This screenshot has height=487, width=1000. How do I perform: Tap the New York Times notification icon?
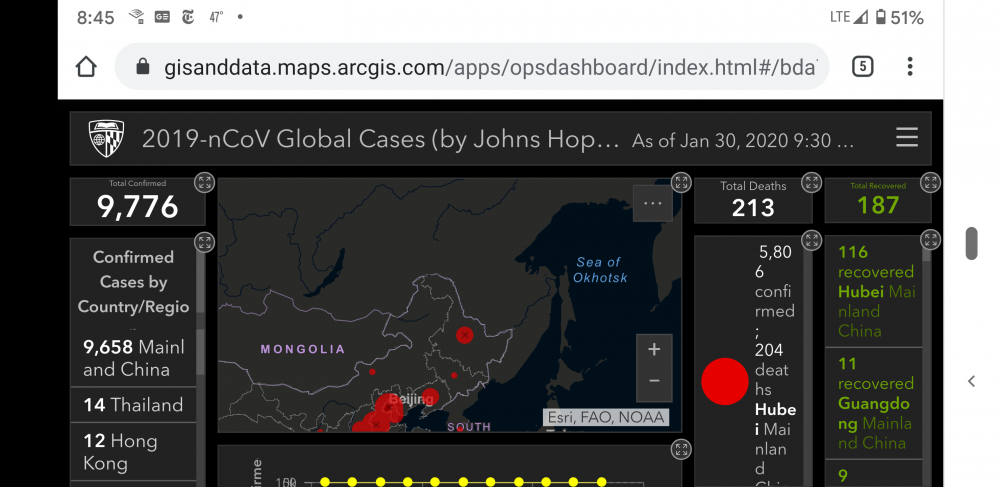188,17
